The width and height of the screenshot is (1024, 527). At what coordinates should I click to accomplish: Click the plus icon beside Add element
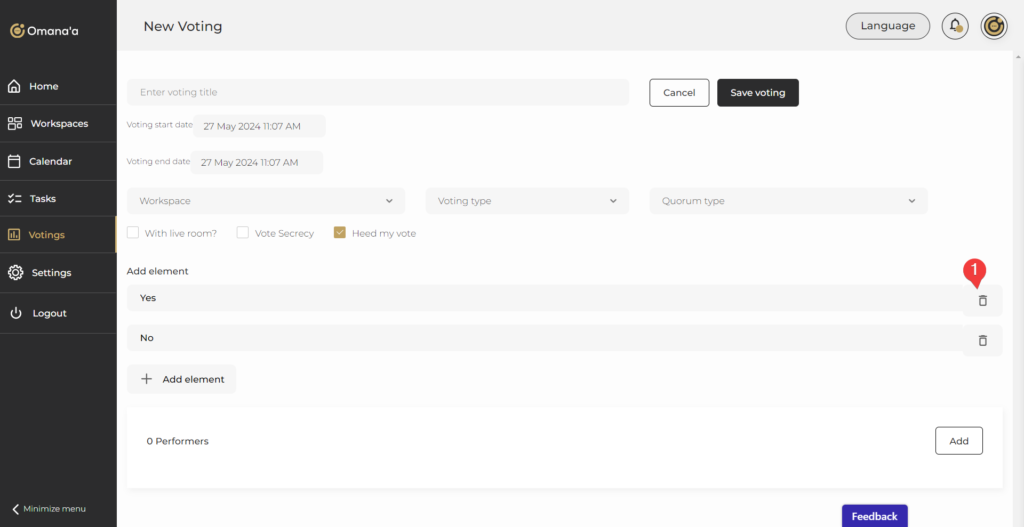pyautogui.click(x=146, y=379)
